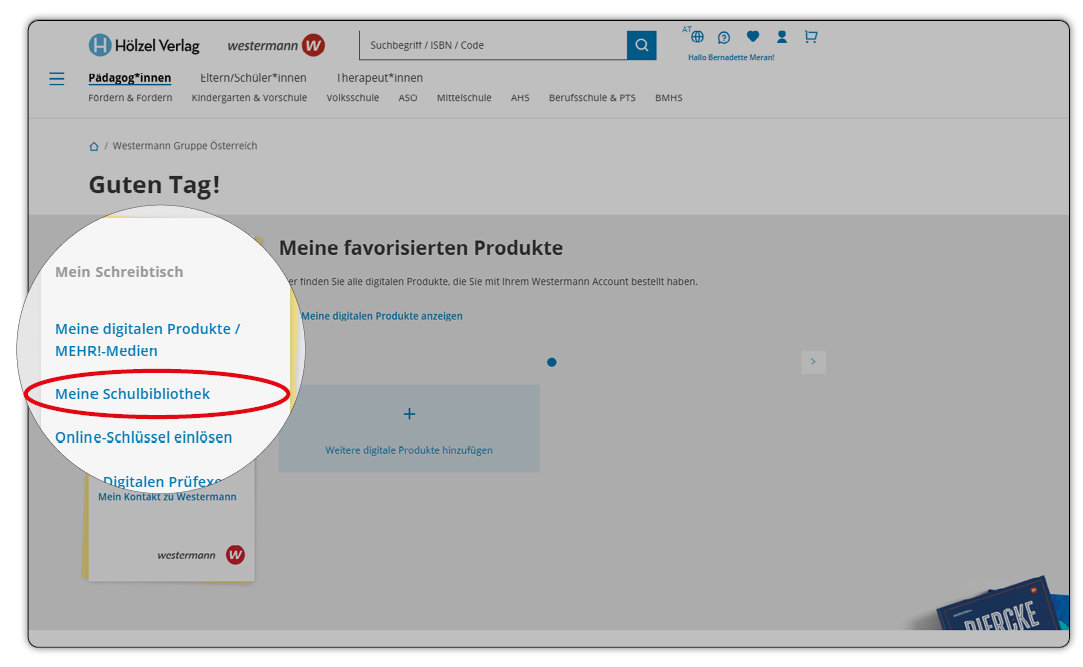
Task: Click the westermann logo in header
Action: [x=276, y=45]
